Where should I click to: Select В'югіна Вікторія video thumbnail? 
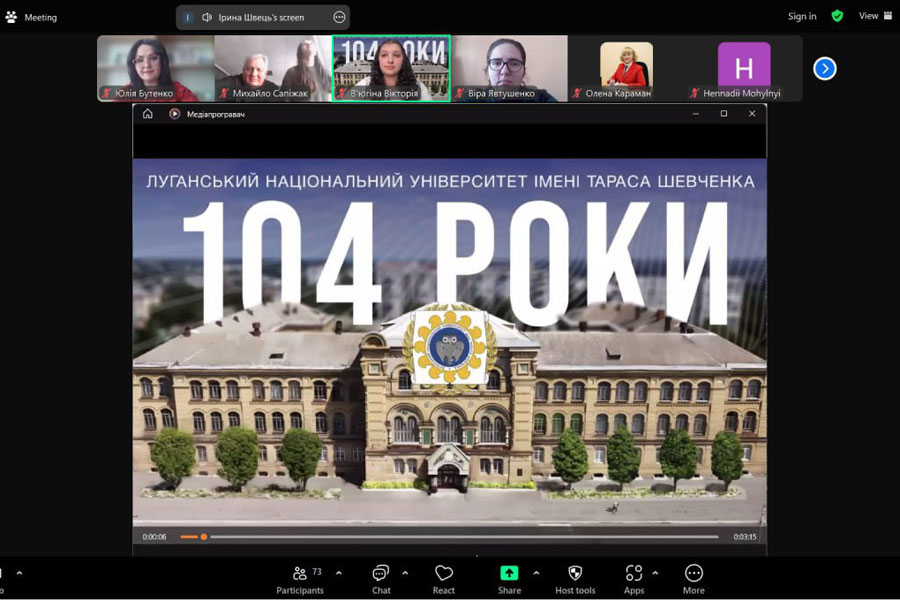click(x=391, y=68)
